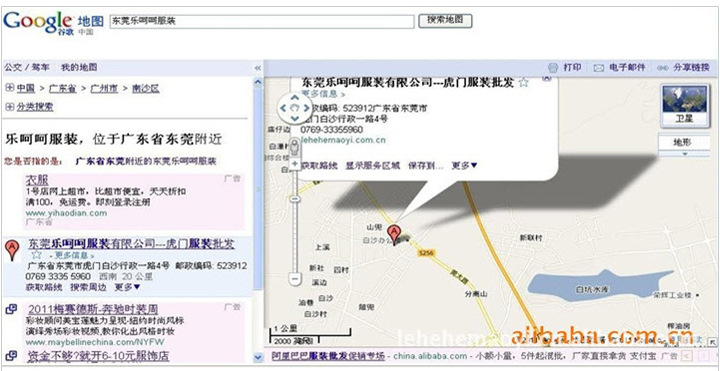Click left panel scrollbar up arrow
The width and height of the screenshot is (720, 371).
[x=258, y=83]
